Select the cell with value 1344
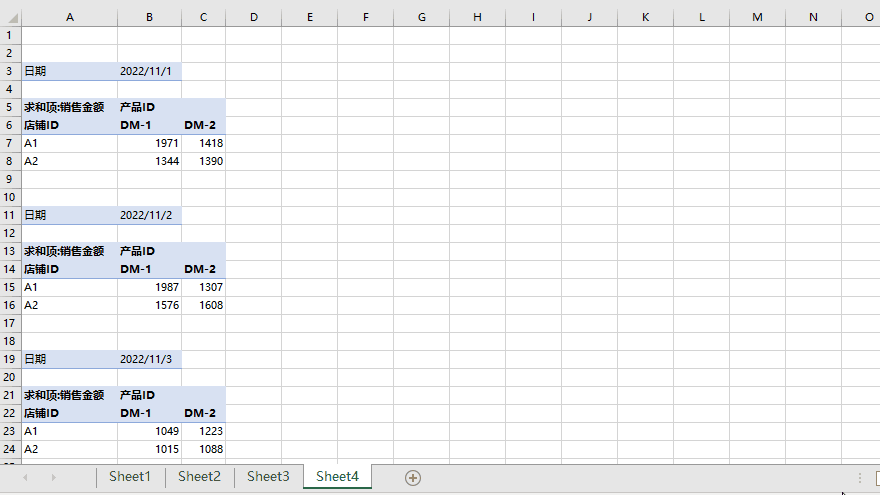880x495 pixels. click(x=149, y=161)
